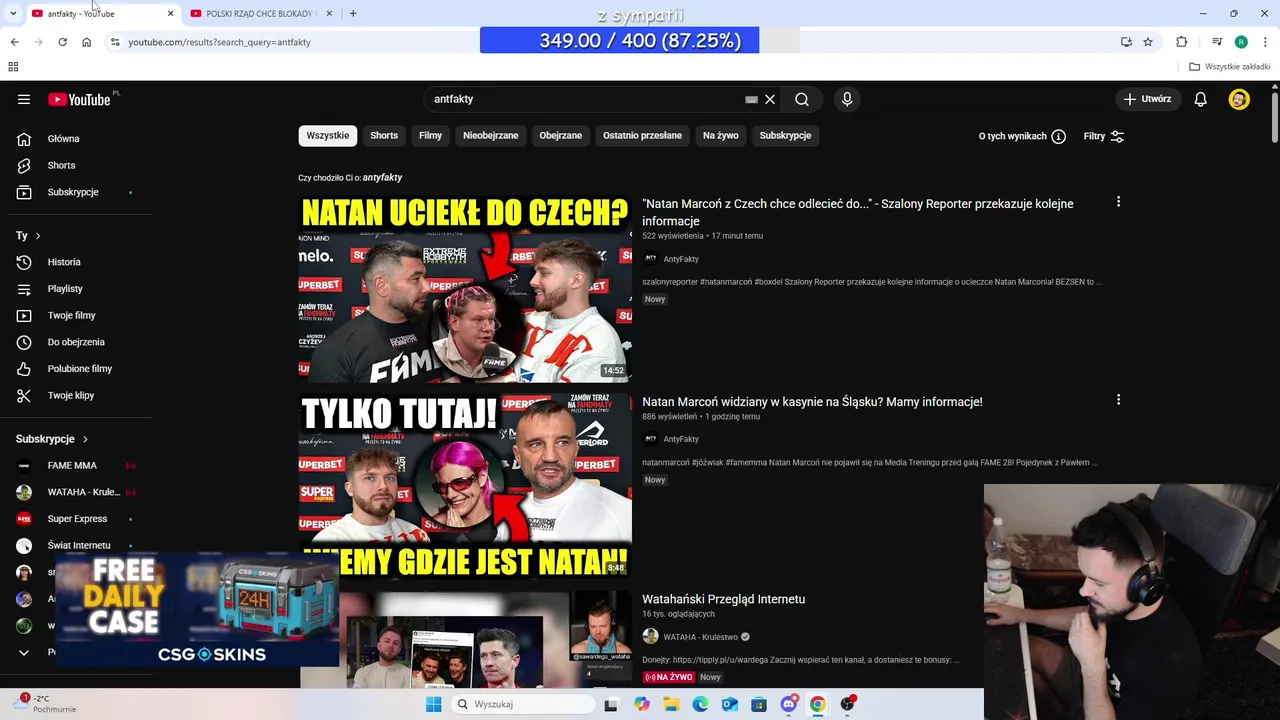This screenshot has width=1280, height=720.
Task: Switch to POLSKI RZĄD CHCE BLOKADY tab
Action: [260, 14]
